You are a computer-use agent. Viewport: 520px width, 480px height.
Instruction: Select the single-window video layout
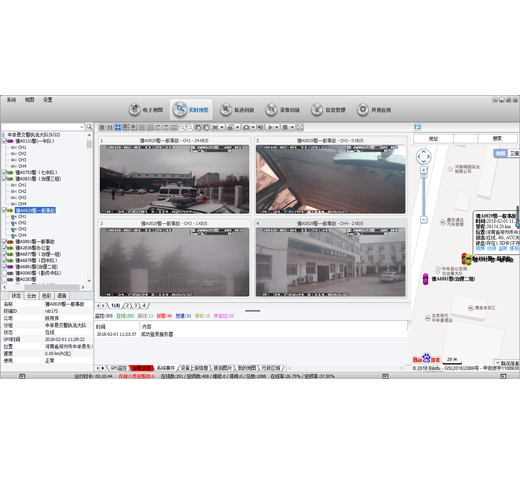(x=102, y=127)
